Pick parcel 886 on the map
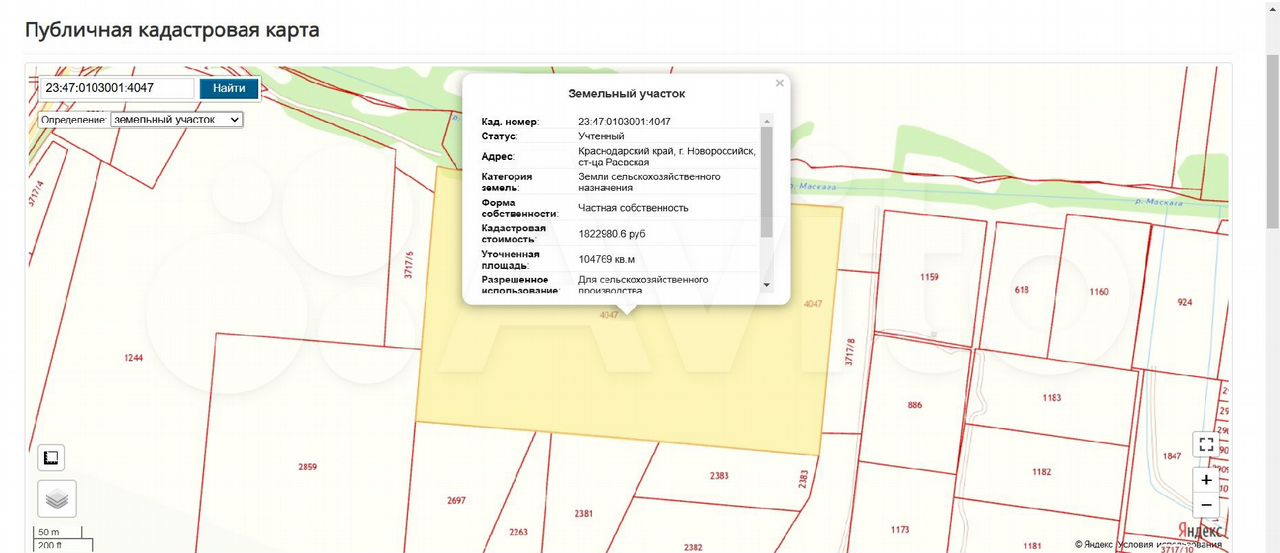The image size is (1280, 553). (x=914, y=405)
